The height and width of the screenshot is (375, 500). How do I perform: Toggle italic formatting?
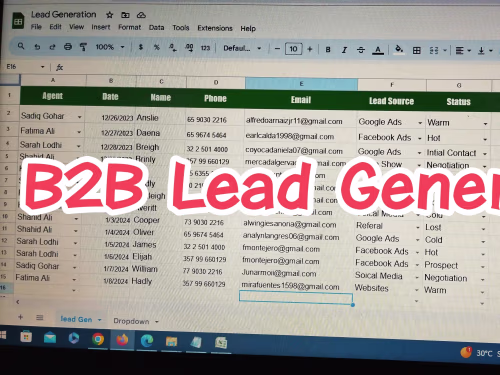click(x=344, y=50)
